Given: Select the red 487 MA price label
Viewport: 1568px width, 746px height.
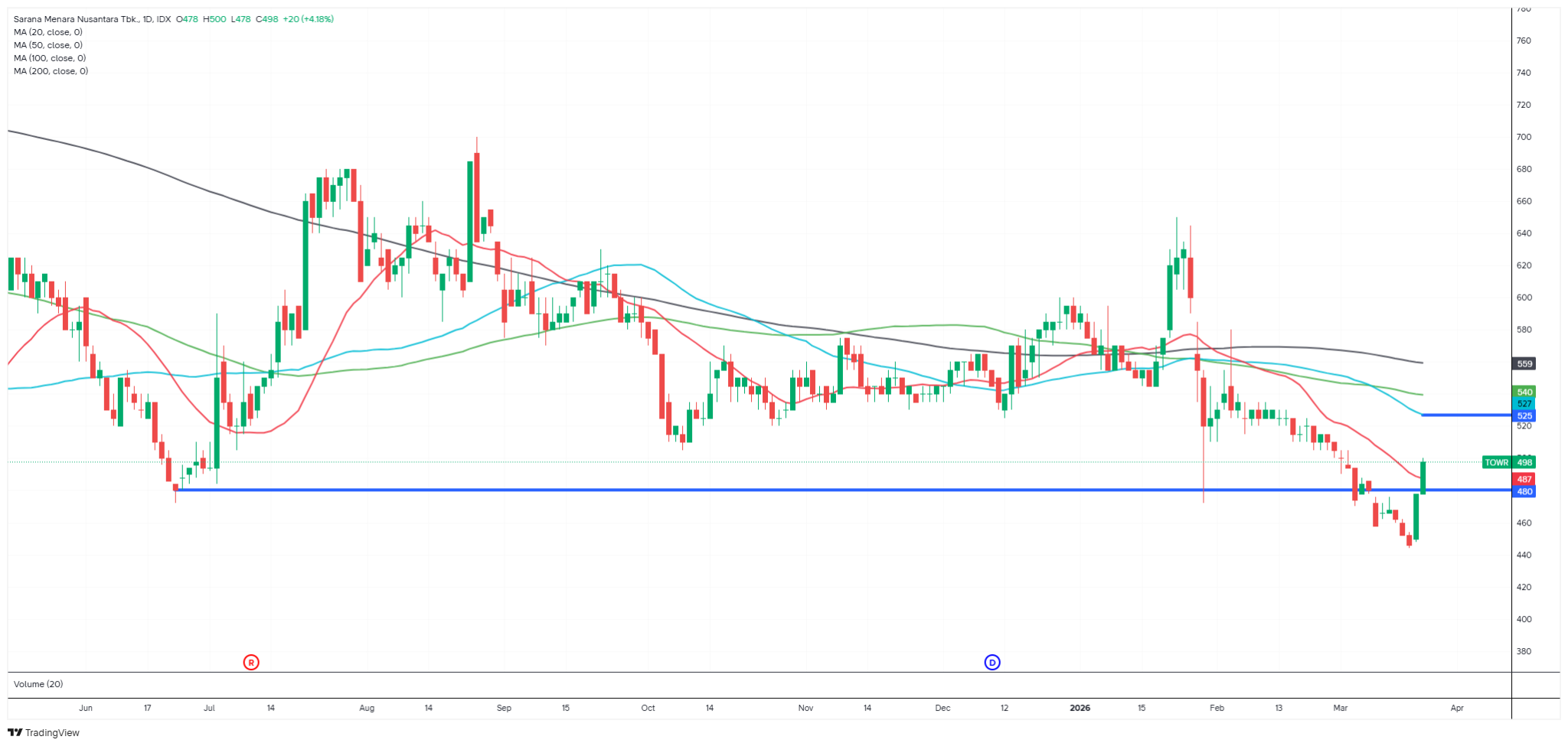Looking at the screenshot, I should 1524,480.
